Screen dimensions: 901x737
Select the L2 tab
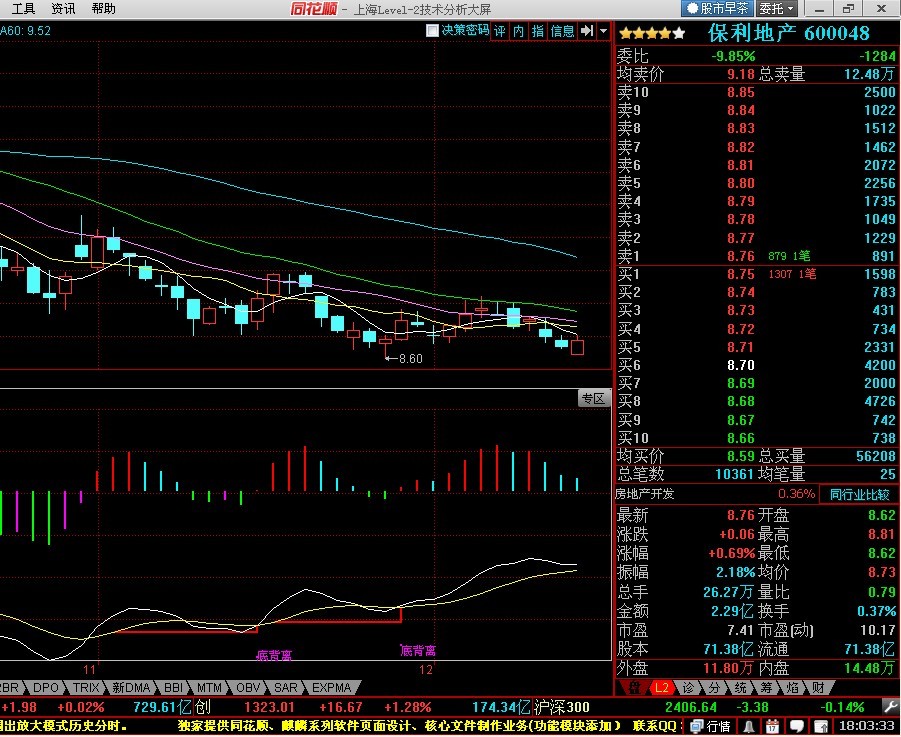click(661, 688)
